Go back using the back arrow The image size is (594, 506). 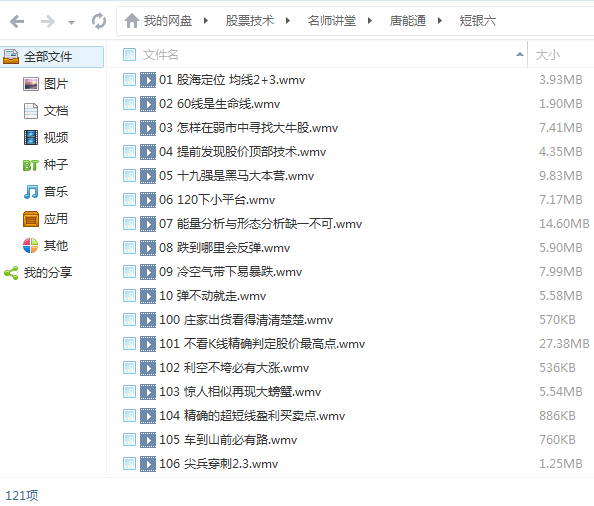click(17, 21)
